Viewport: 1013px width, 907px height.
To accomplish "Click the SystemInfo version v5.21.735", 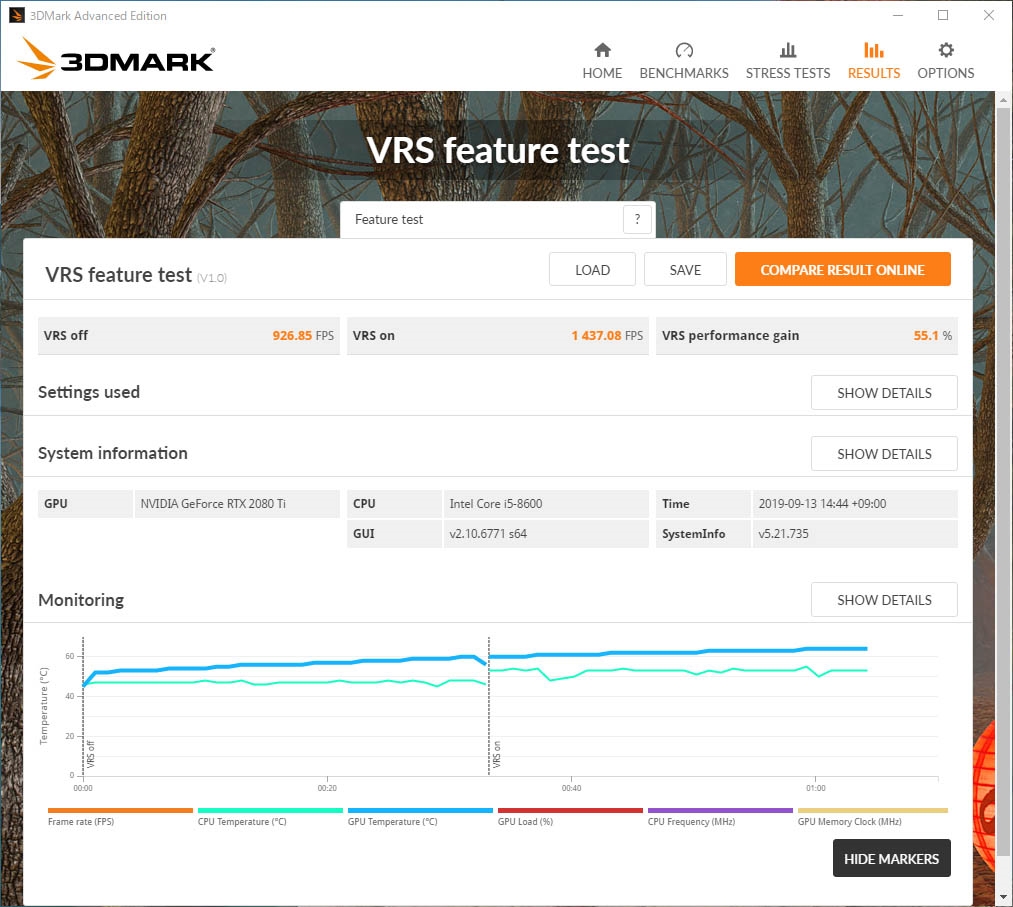I will click(x=855, y=534).
